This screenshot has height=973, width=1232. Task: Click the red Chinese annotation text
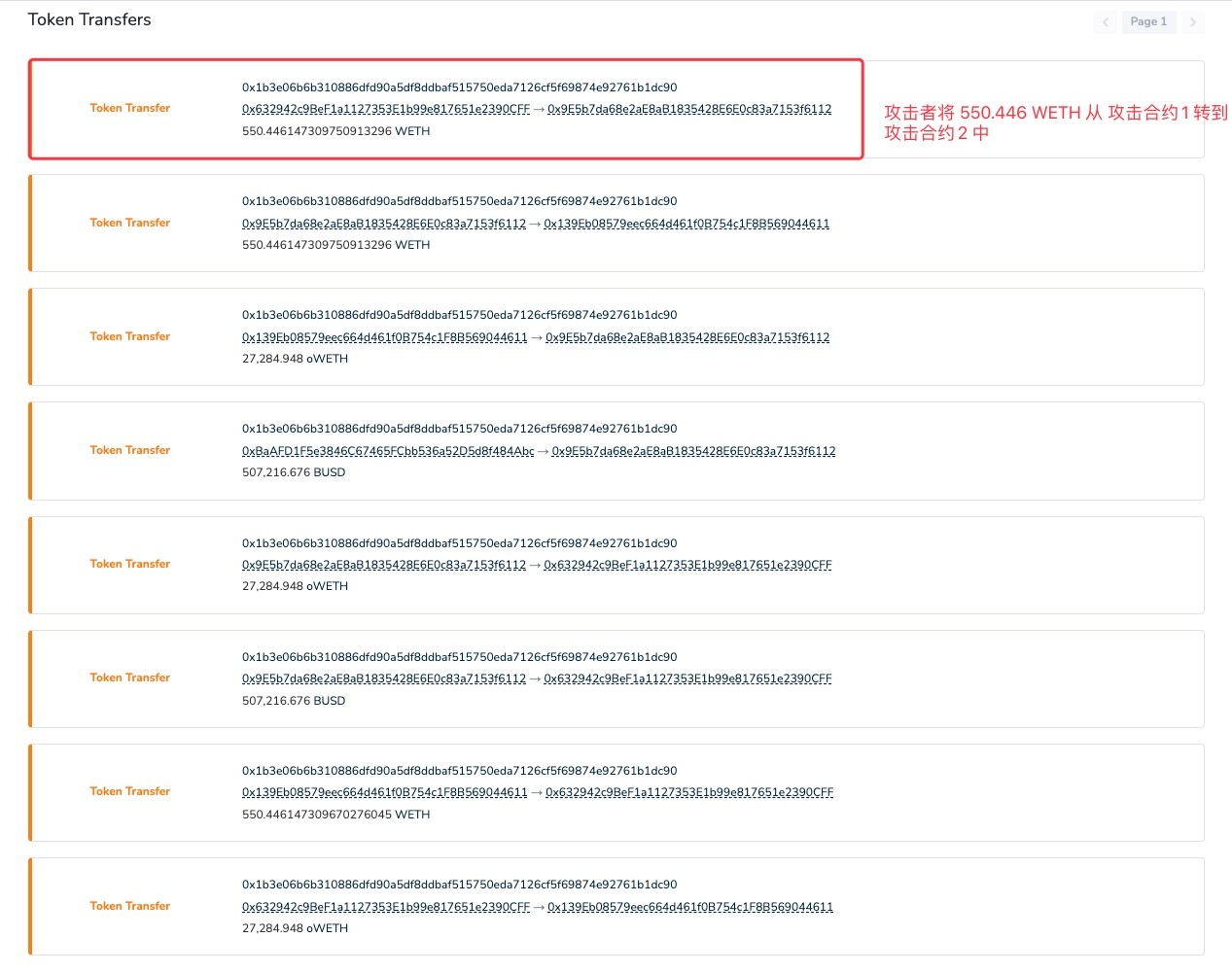pos(1056,122)
